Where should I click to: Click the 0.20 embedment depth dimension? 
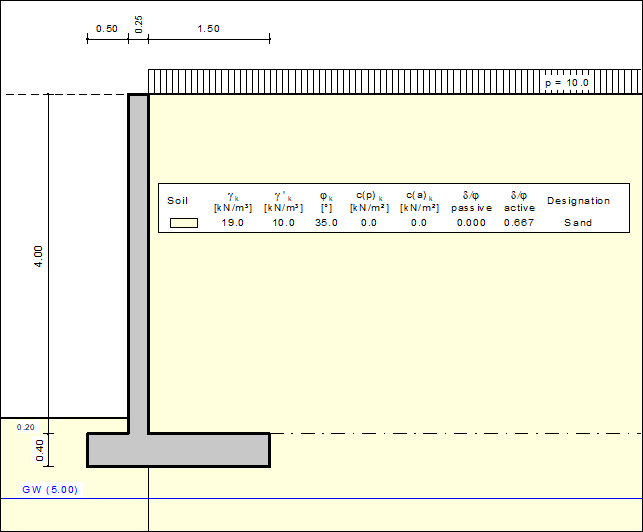click(x=26, y=427)
